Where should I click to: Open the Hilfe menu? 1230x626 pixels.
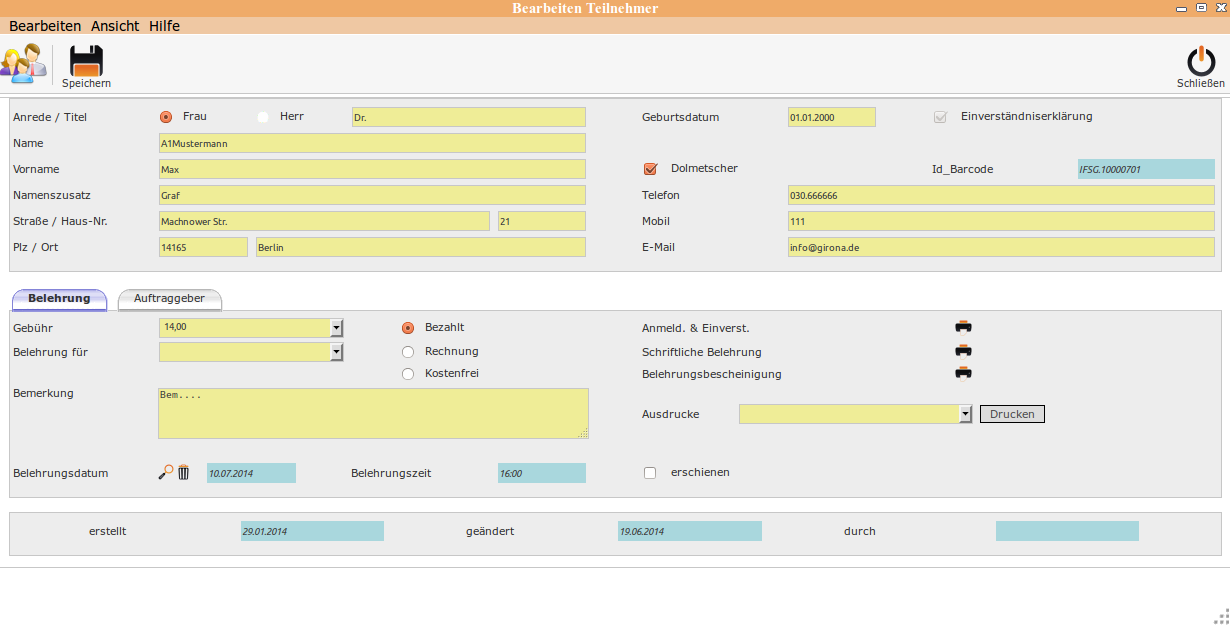164,26
